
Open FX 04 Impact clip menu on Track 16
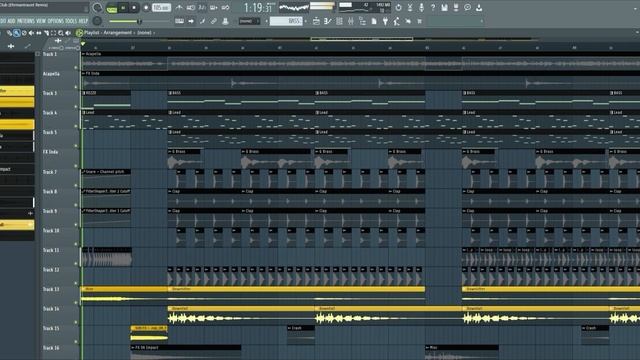click(x=133, y=348)
